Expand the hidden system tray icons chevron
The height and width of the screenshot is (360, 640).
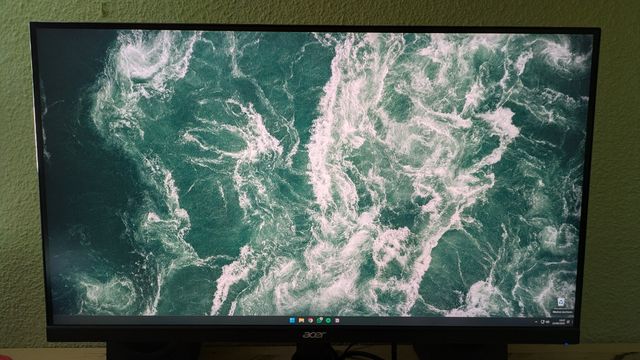pyautogui.click(x=536, y=322)
